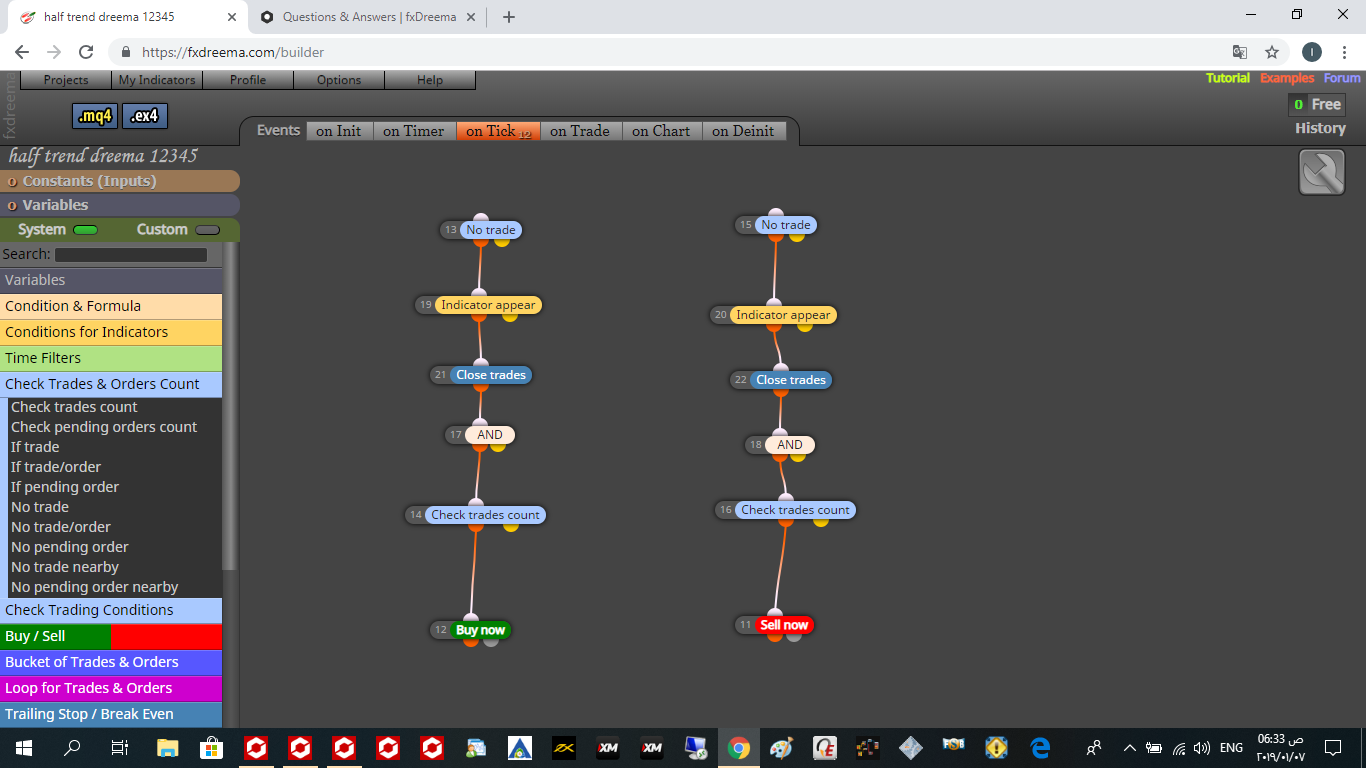Viewport: 1366px width, 768px height.
Task: Click the block Search field
Action: pos(131,255)
